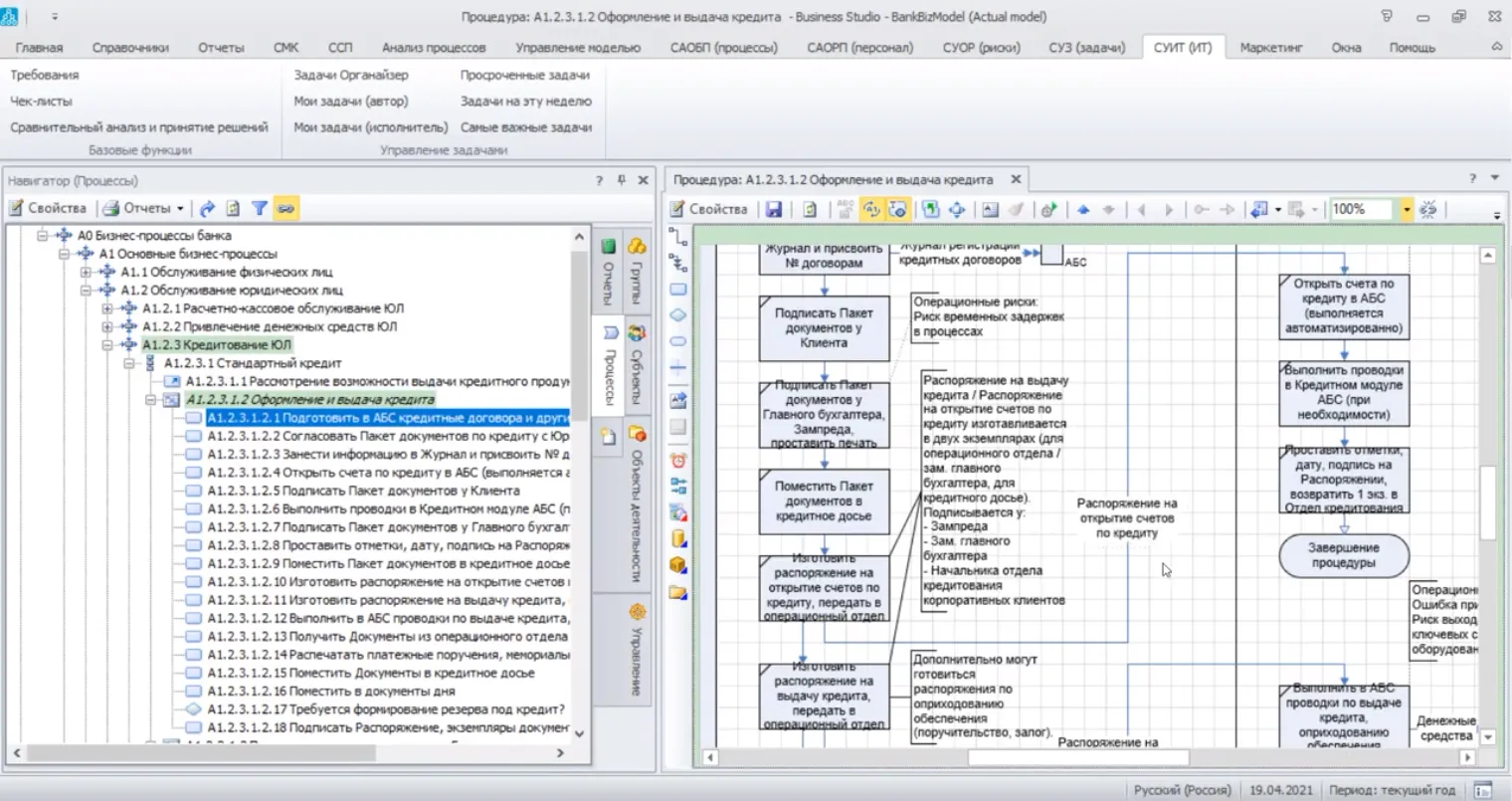
Task: Open Сравнительный анализ и принятие решений
Action: pos(139,127)
